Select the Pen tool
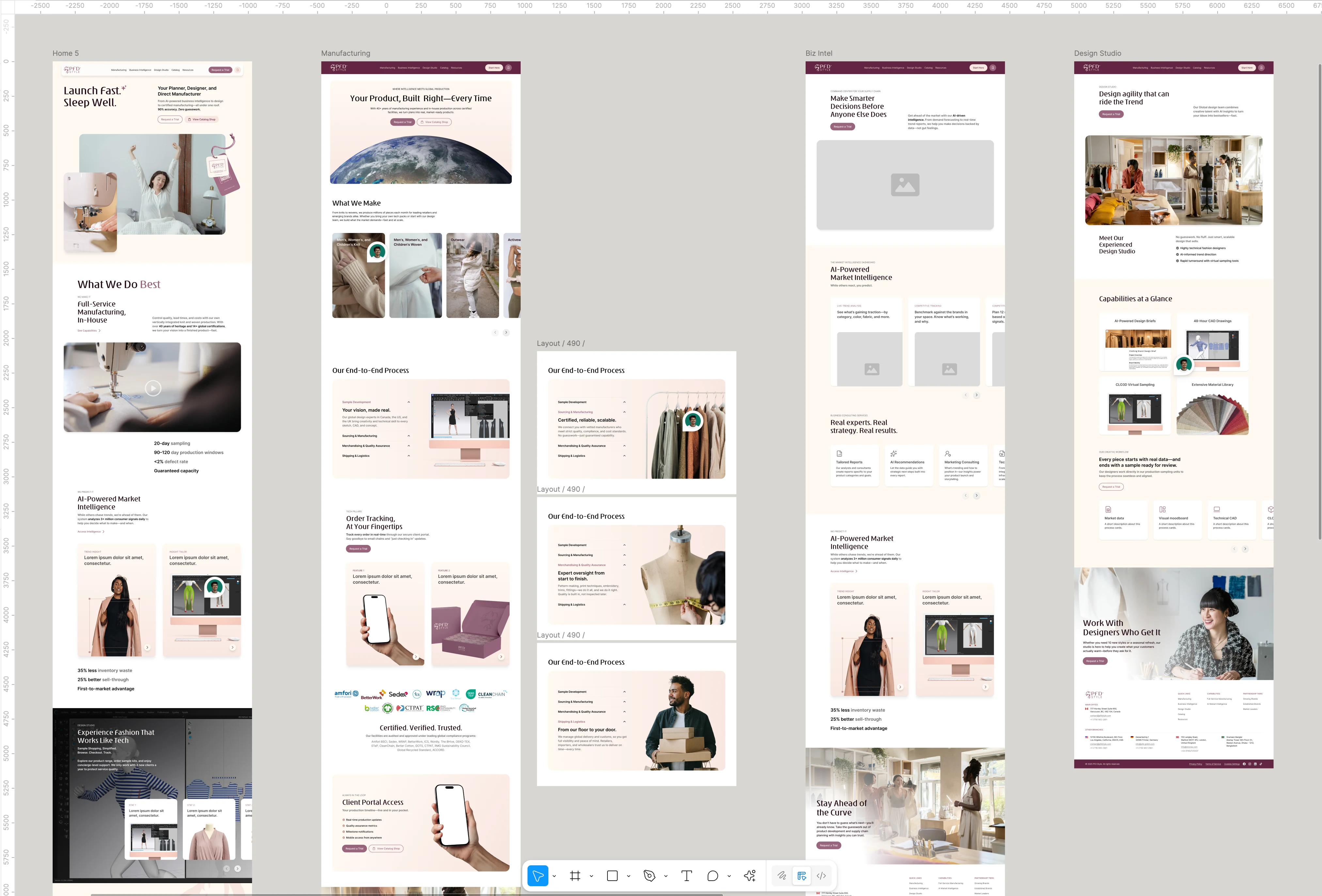Viewport: 1322px width, 896px height. coord(650,875)
